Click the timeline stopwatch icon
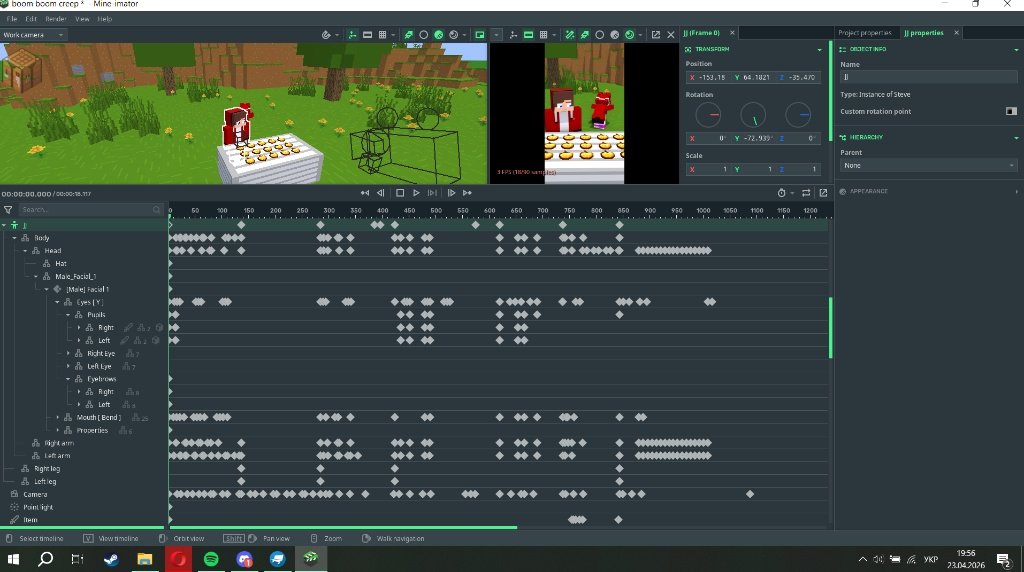 pos(781,193)
